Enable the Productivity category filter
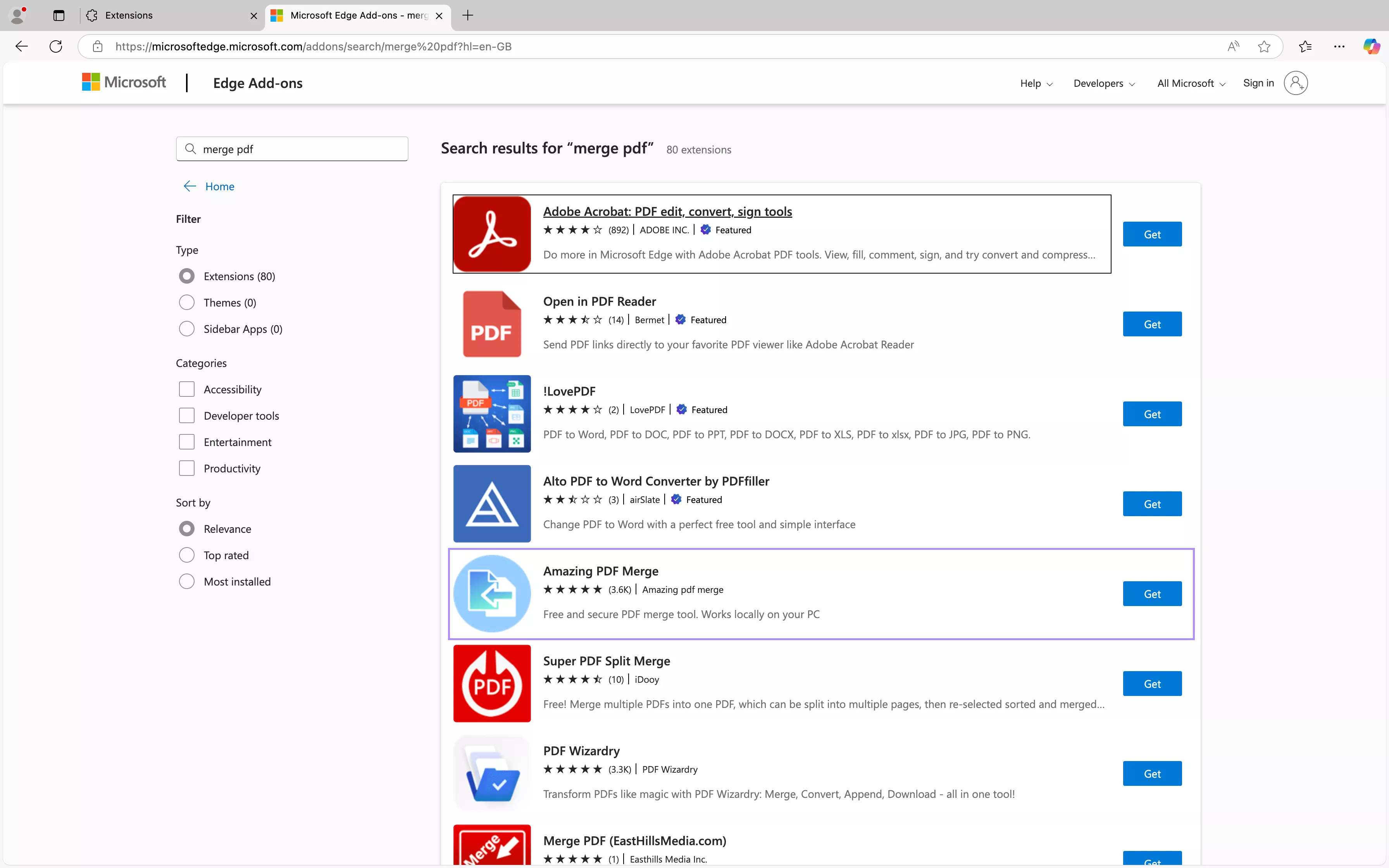 click(x=186, y=468)
